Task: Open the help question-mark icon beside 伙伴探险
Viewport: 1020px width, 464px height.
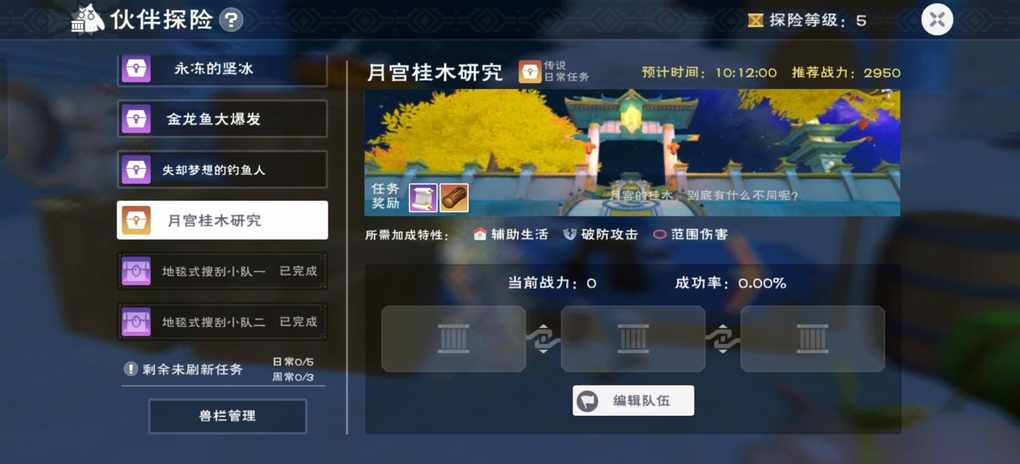Action: (x=231, y=20)
